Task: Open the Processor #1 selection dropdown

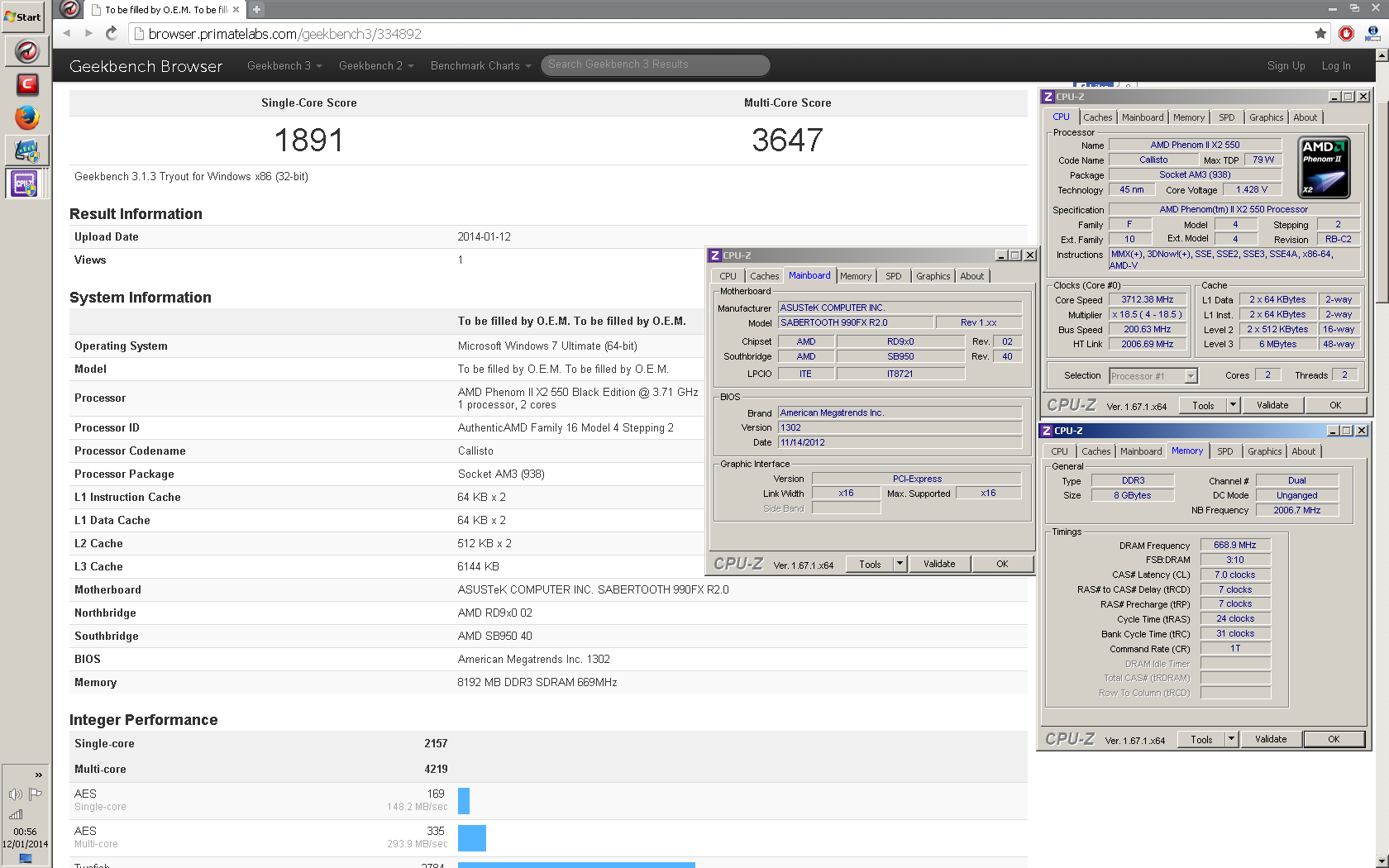Action: (1153, 376)
